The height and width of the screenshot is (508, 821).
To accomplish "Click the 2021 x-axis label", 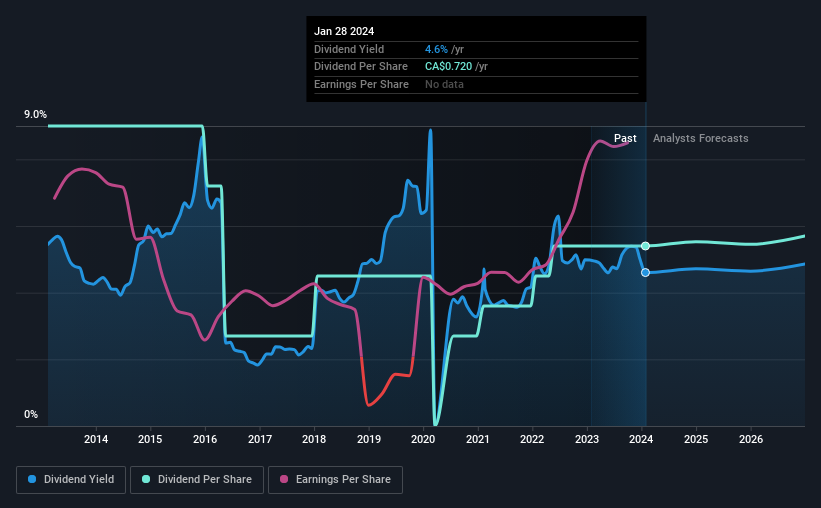I will [478, 439].
